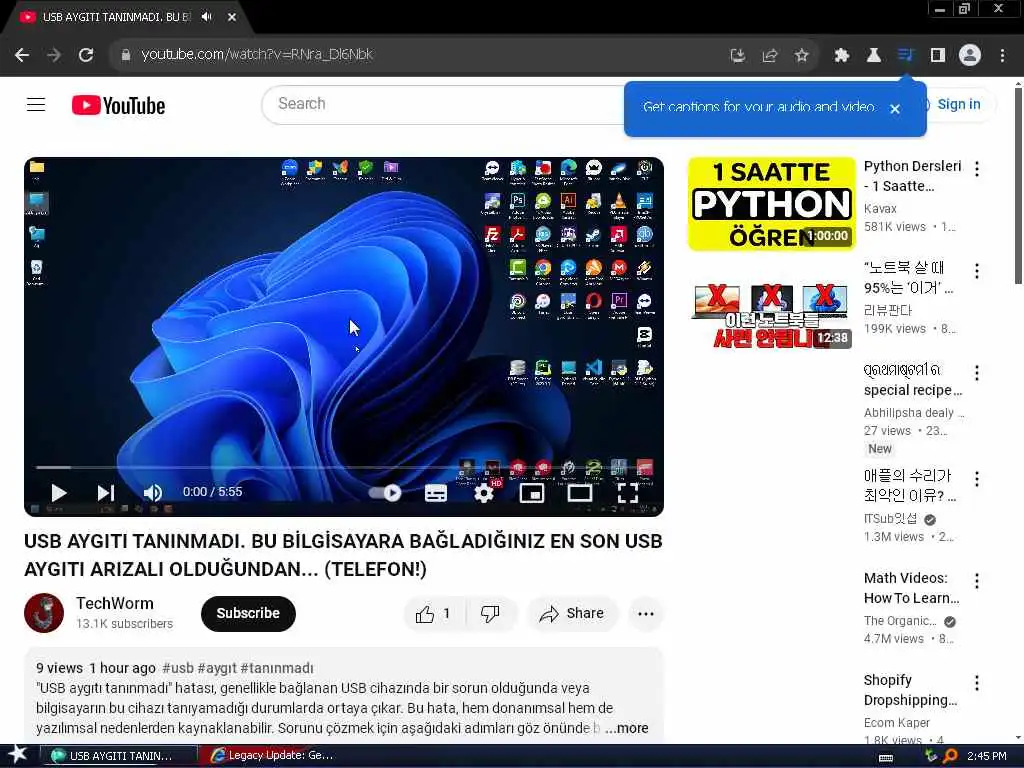This screenshot has height=768, width=1024.
Task: Open the Chrome three-dot menu
Action: [x=1002, y=56]
